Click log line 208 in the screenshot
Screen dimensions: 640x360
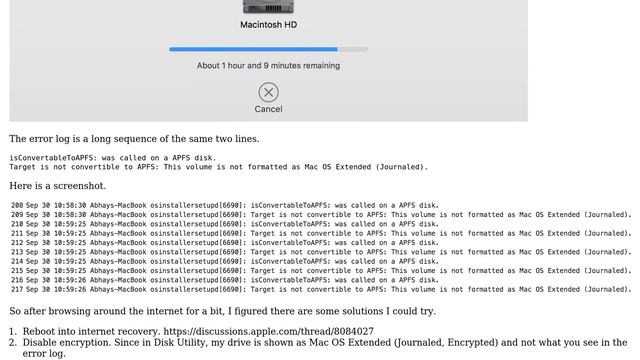[x=225, y=205]
